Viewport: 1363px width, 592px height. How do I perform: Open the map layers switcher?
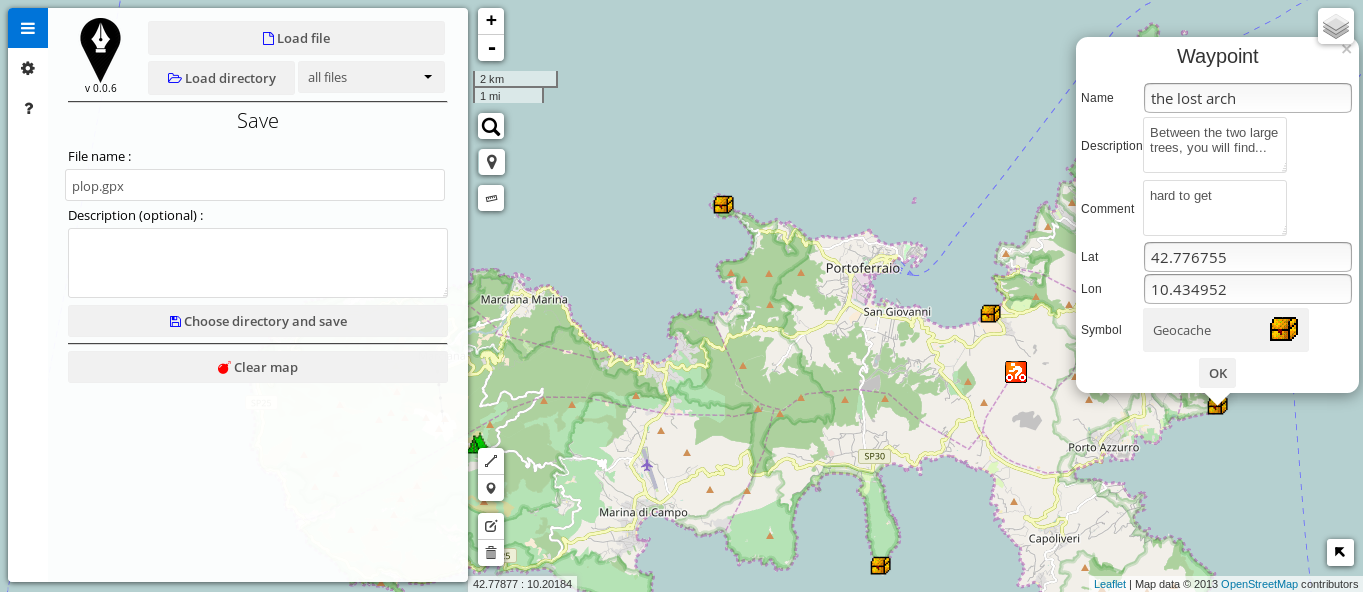[x=1336, y=27]
